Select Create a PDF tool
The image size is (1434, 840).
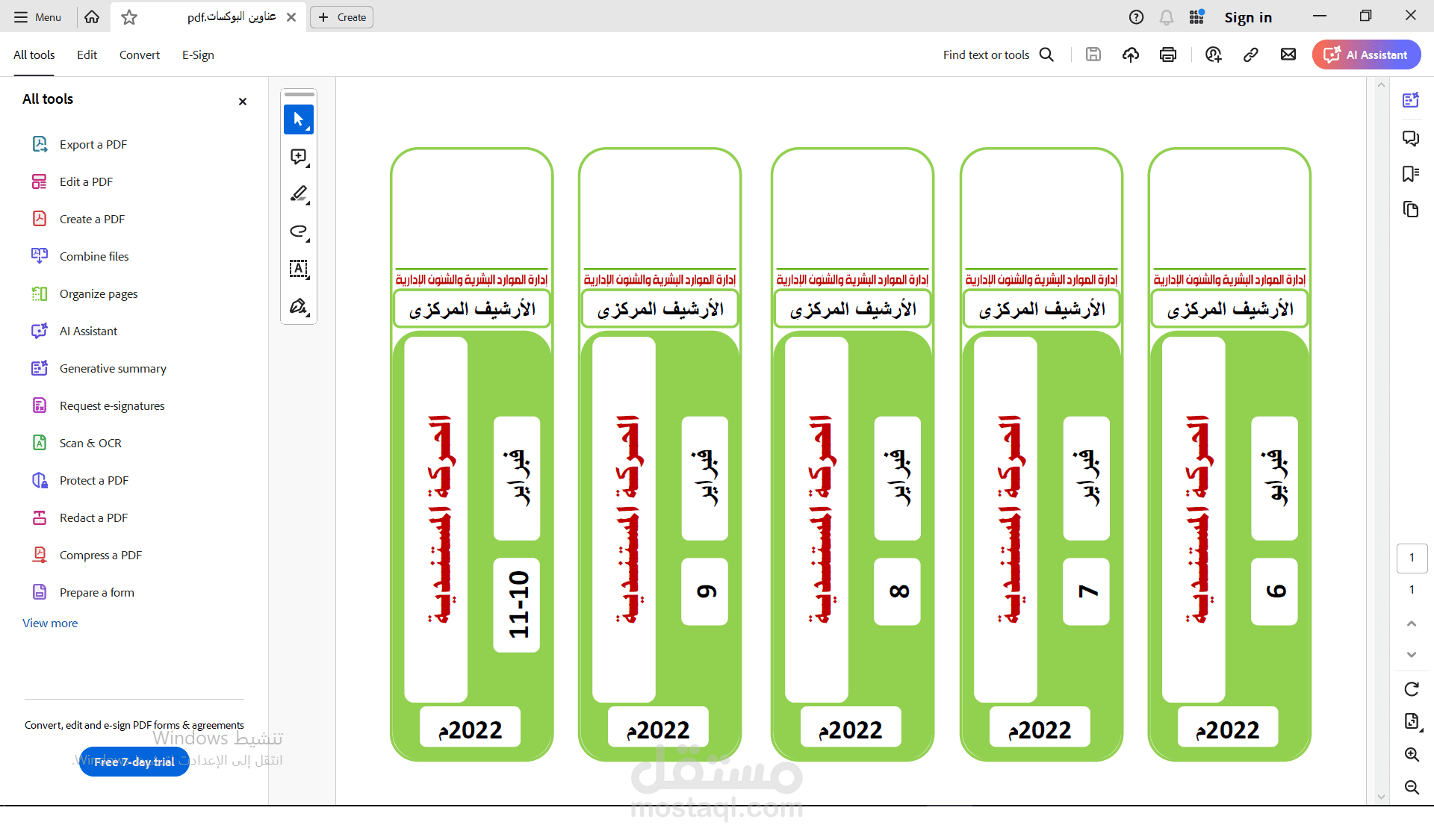click(78, 219)
